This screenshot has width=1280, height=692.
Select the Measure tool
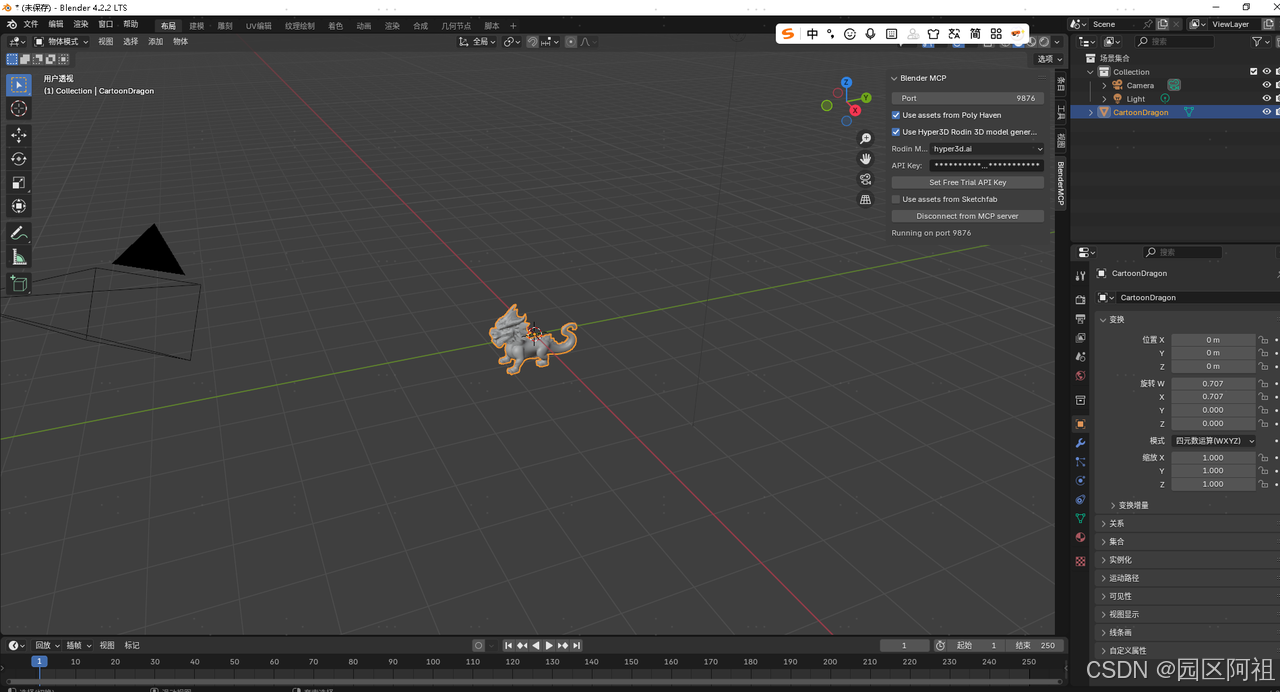point(19,257)
